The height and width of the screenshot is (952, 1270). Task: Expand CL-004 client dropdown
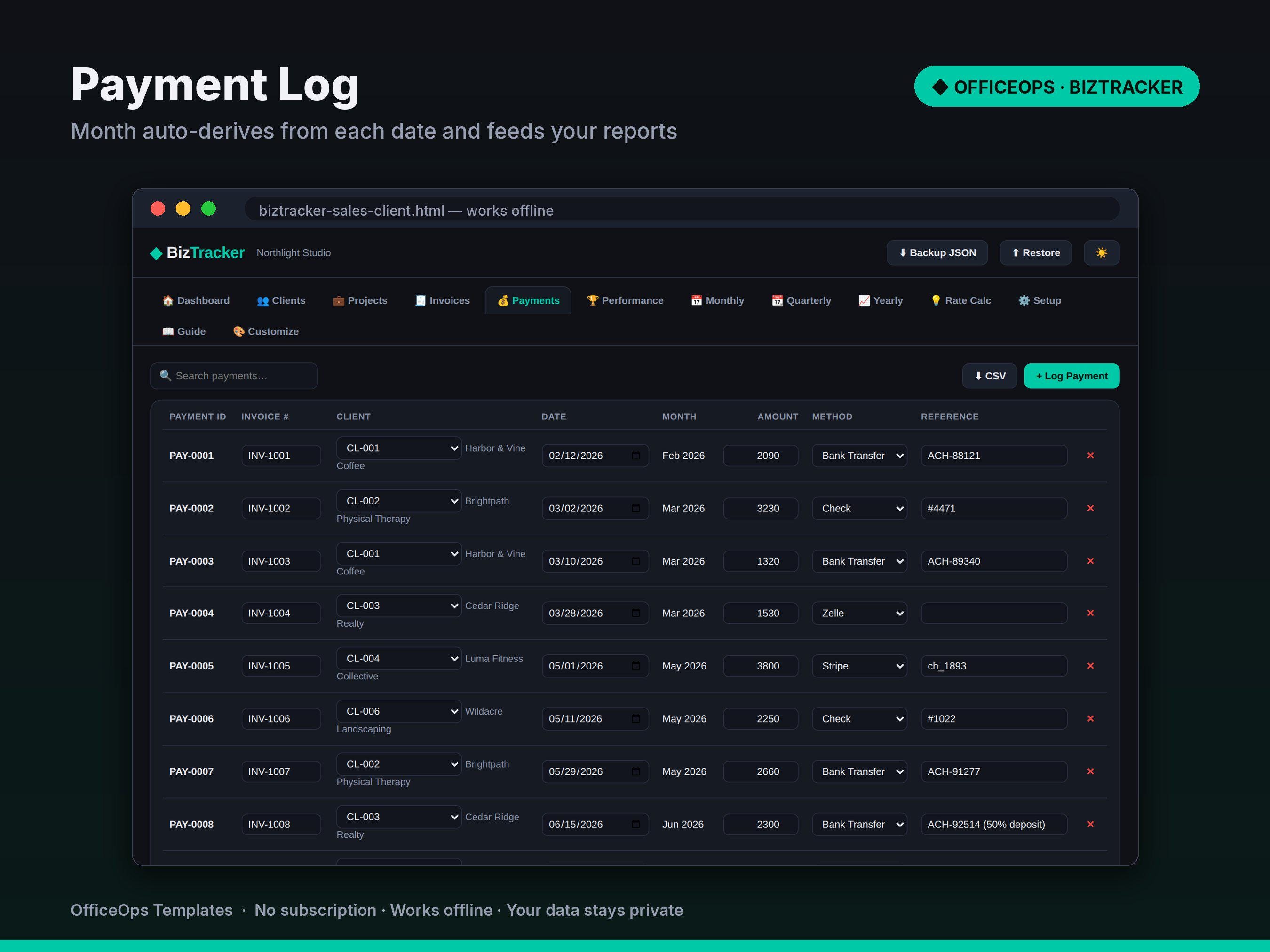tap(399, 659)
